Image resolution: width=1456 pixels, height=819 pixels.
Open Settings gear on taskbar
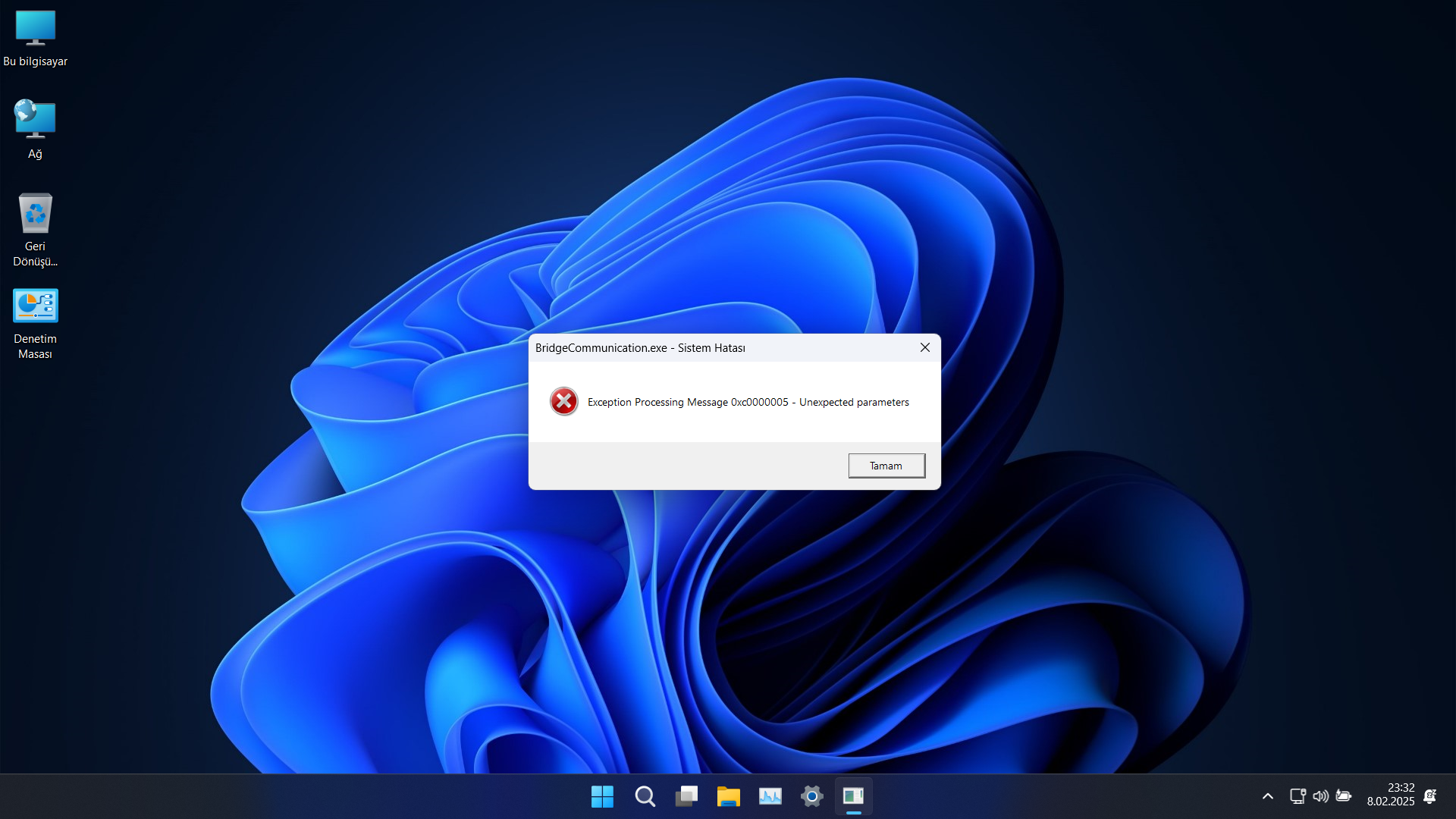click(x=811, y=796)
